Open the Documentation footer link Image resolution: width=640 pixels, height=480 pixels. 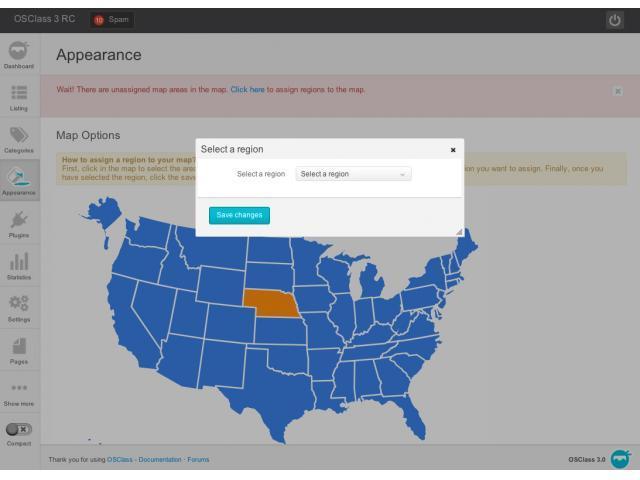pos(160,460)
